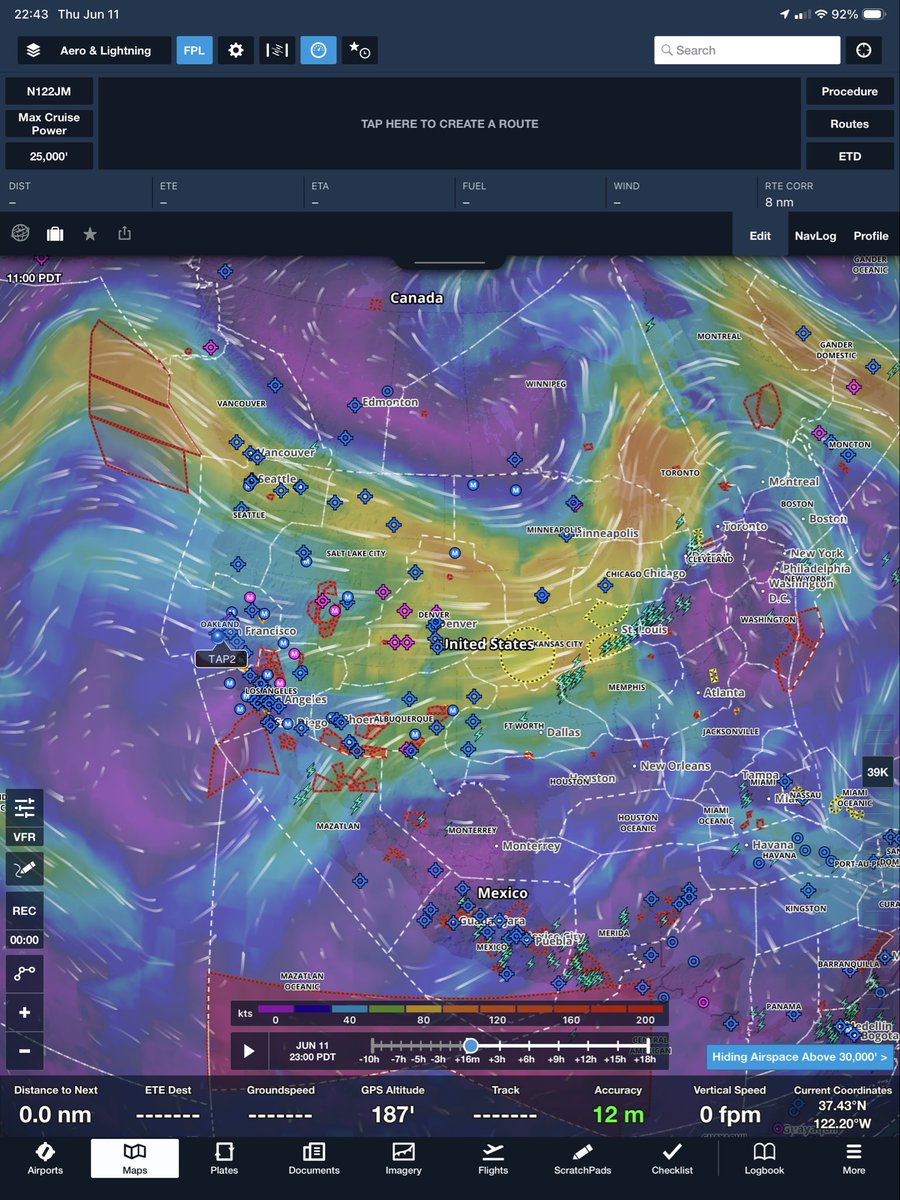Open the Flights tab
The image size is (900, 1200).
click(x=493, y=1158)
